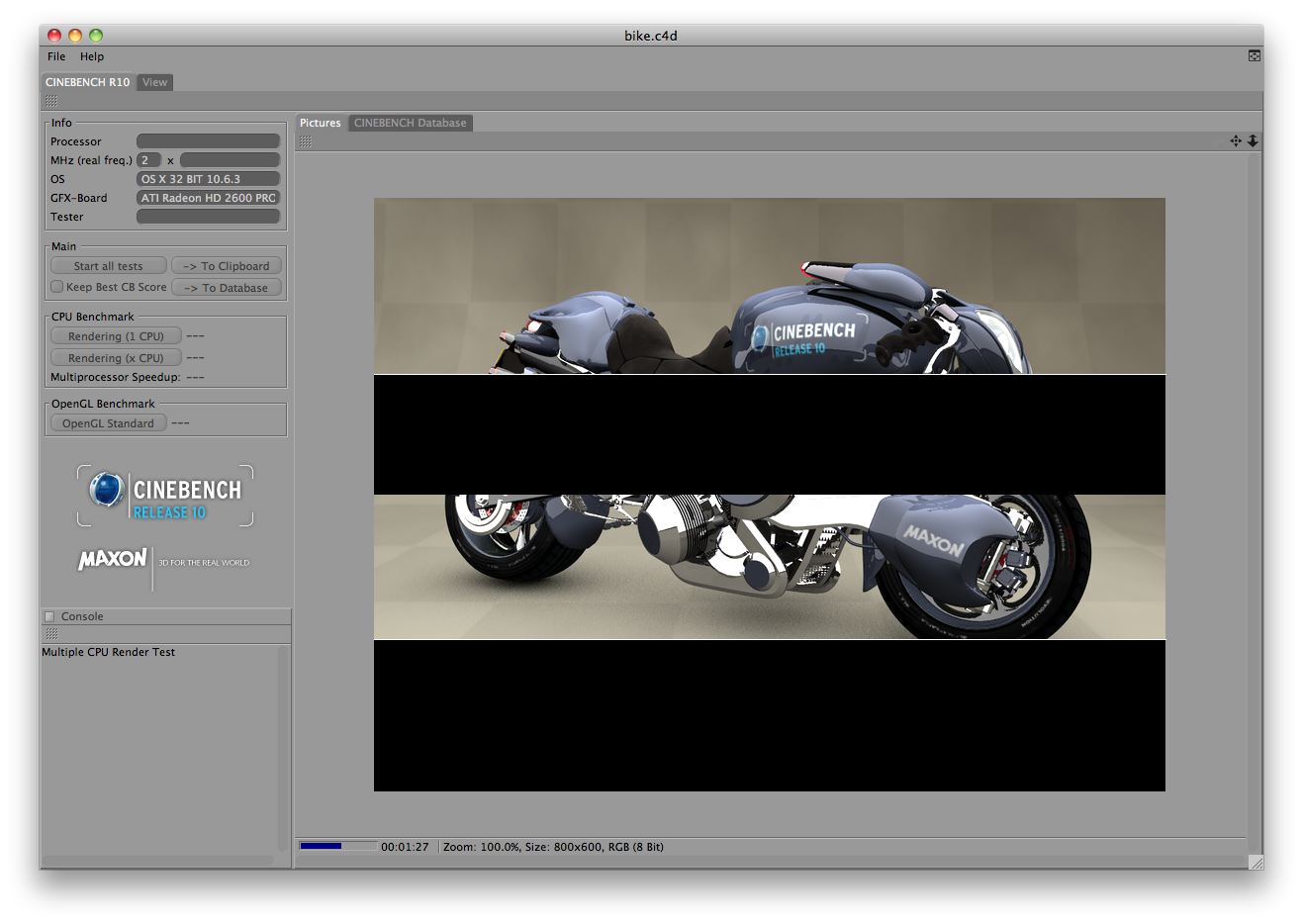Click the OS field showing OS X 32 BIT
Viewport: 1303px width, 924px height.
click(x=208, y=179)
